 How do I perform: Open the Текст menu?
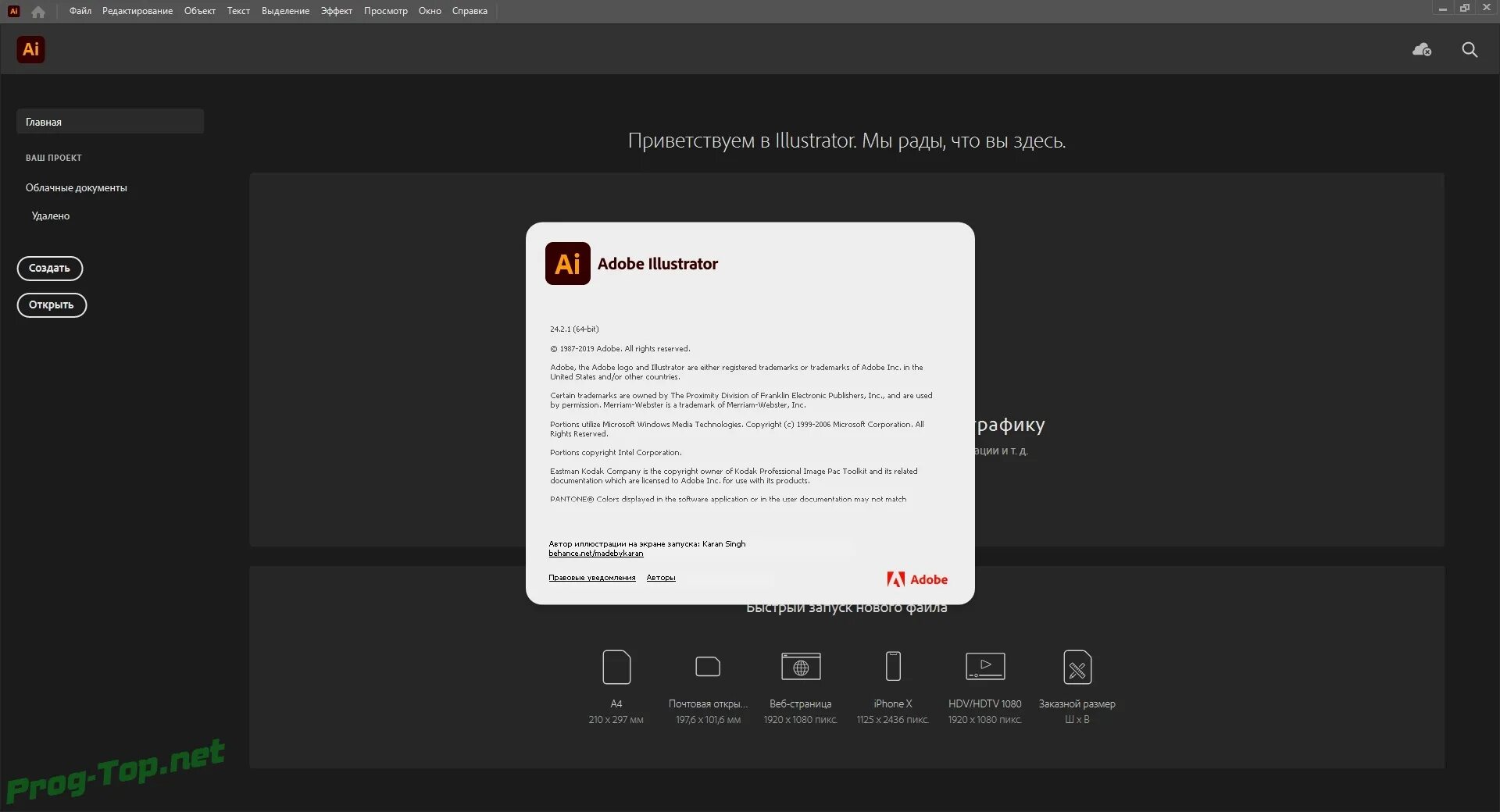238,11
